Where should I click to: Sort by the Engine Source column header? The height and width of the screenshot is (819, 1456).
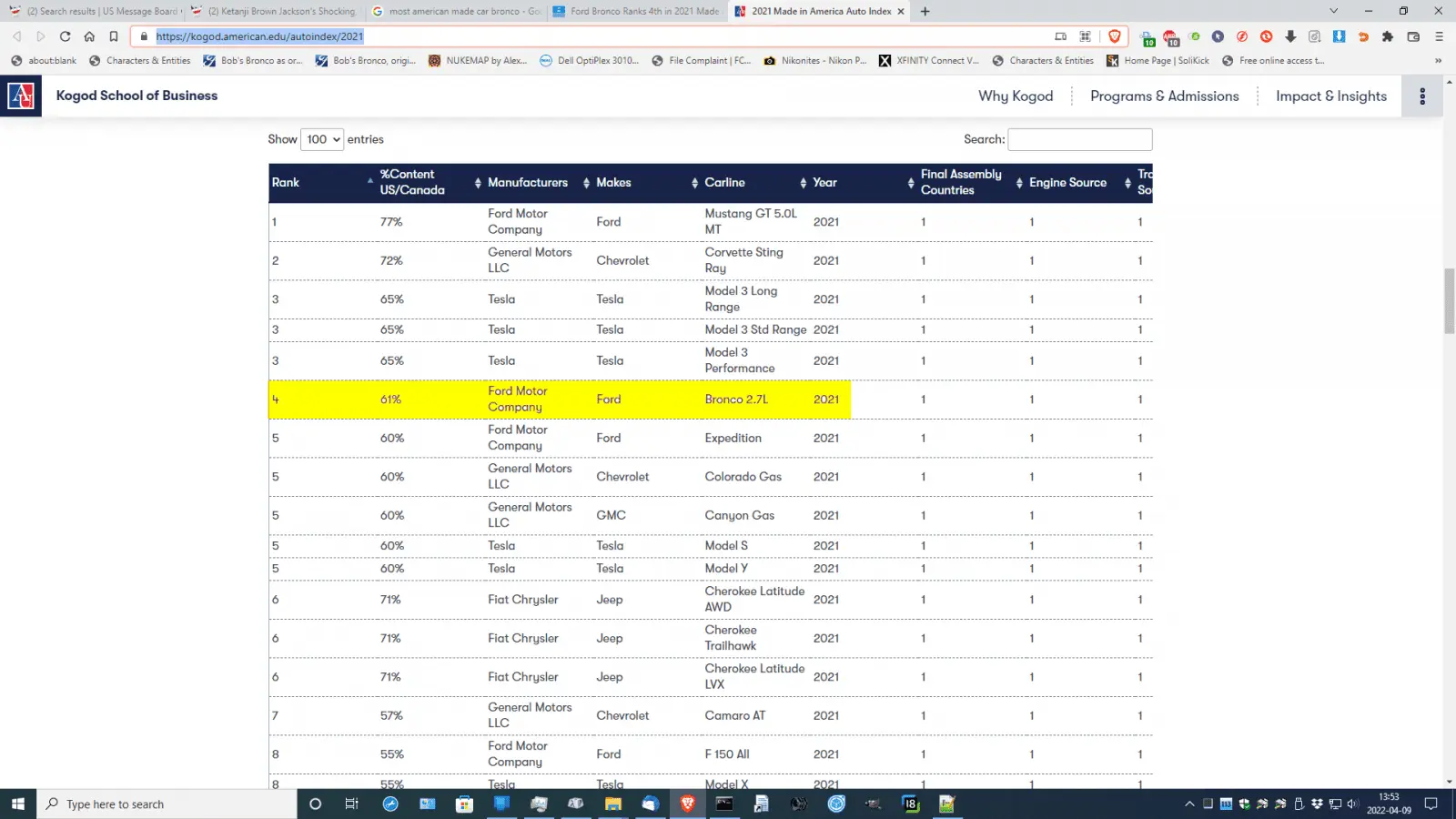point(1067,183)
